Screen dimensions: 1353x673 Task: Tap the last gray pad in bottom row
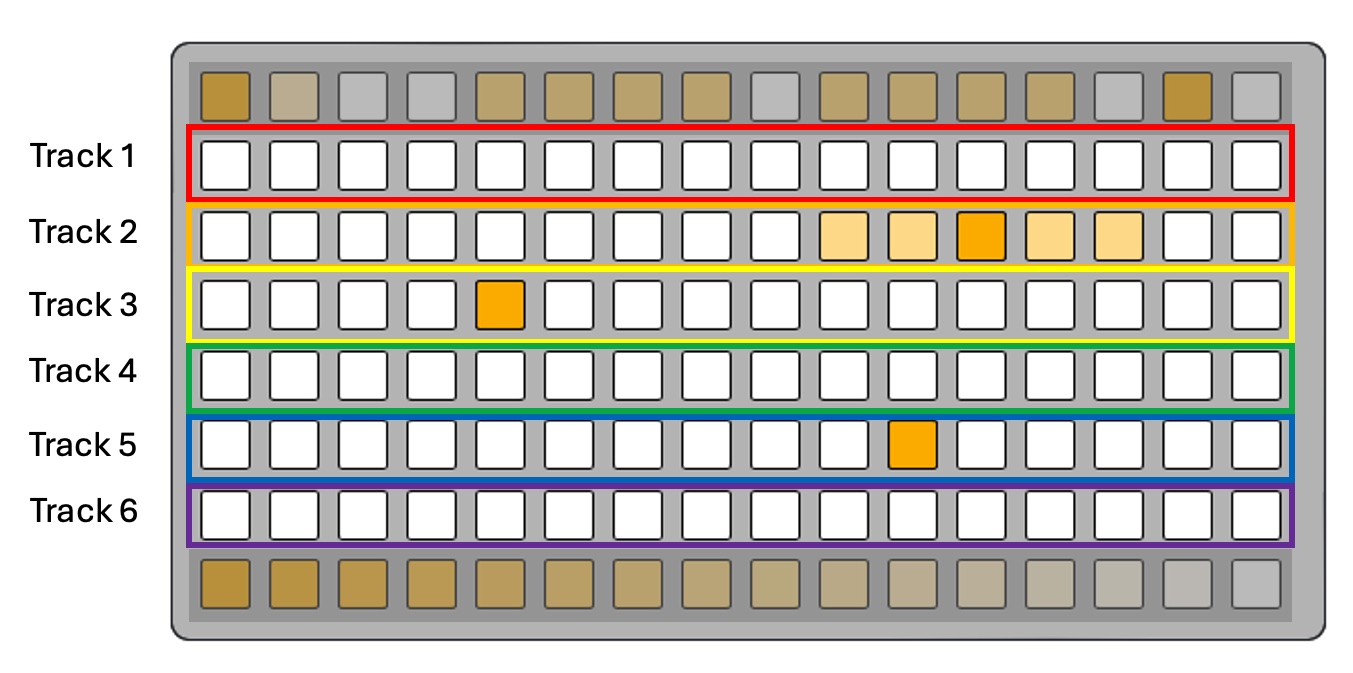tap(1256, 584)
